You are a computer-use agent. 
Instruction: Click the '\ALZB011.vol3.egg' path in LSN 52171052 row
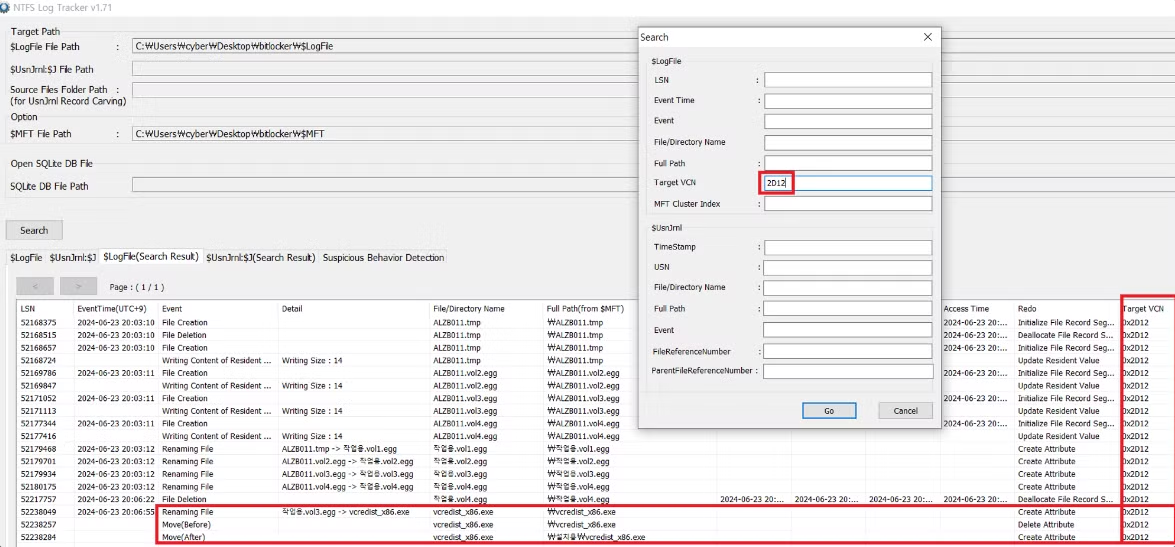(x=584, y=399)
